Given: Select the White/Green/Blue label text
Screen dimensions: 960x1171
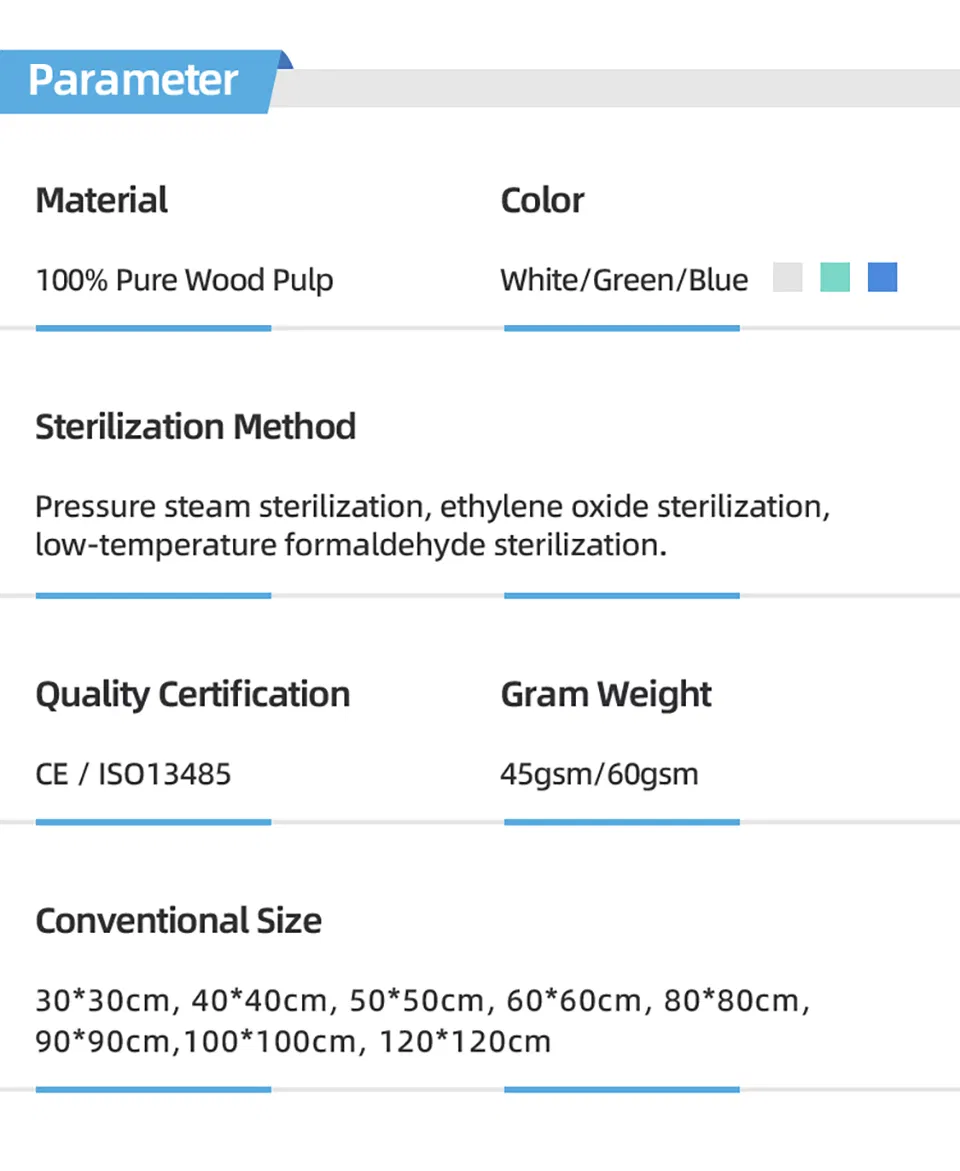Looking at the screenshot, I should [624, 280].
